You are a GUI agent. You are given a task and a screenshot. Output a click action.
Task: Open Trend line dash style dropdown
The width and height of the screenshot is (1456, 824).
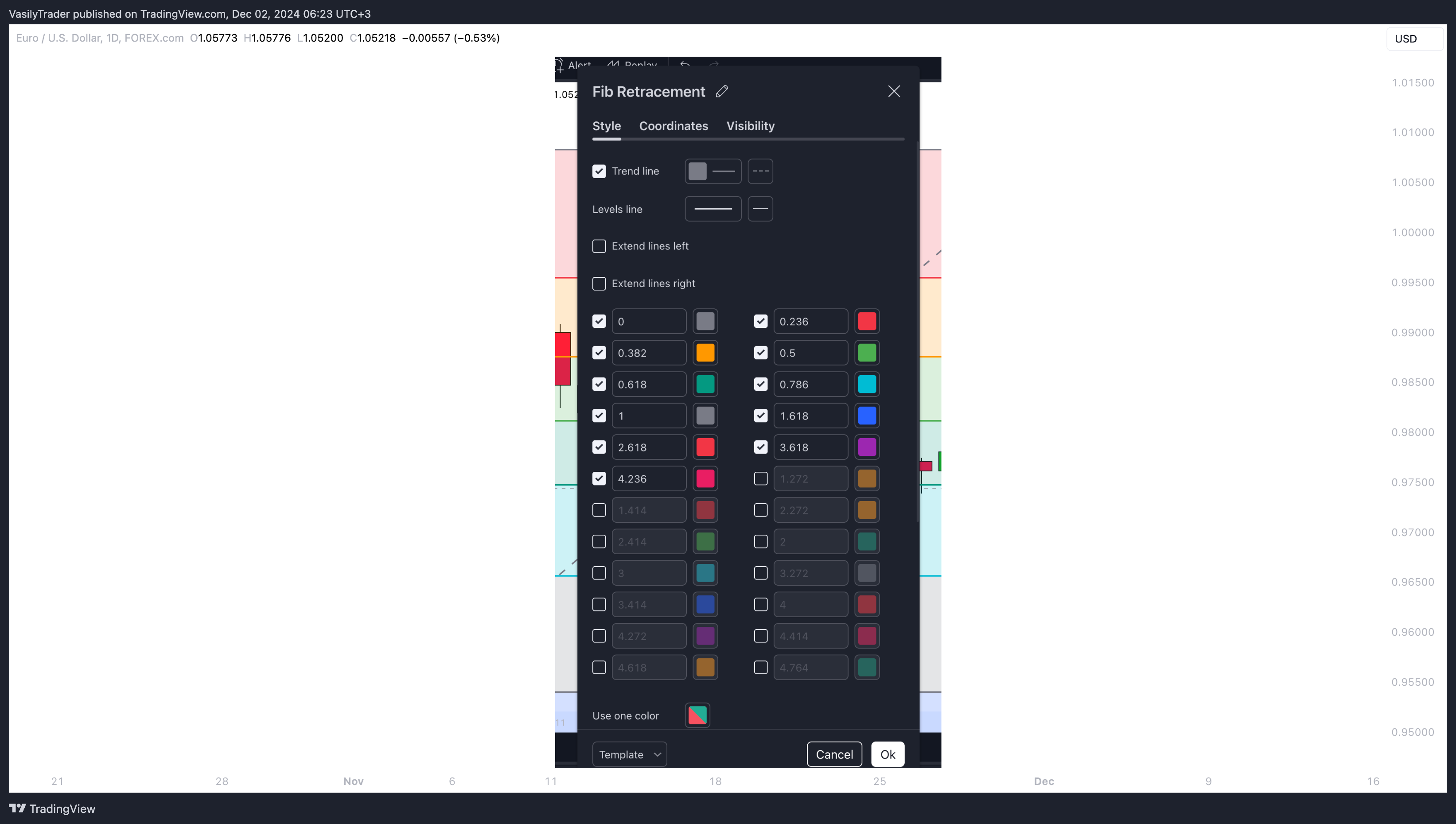pos(760,171)
